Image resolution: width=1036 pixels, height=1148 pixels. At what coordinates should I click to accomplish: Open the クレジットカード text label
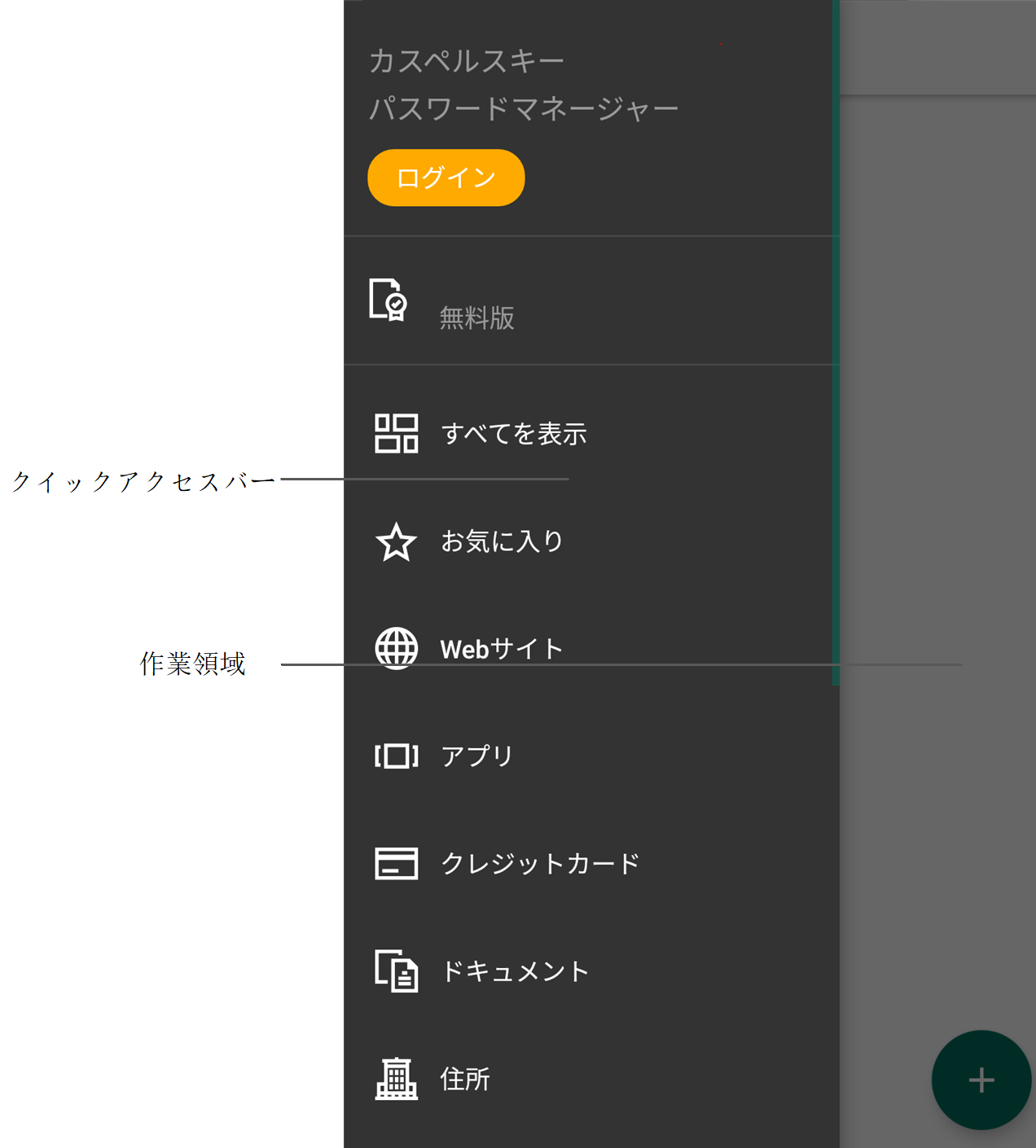click(x=540, y=864)
